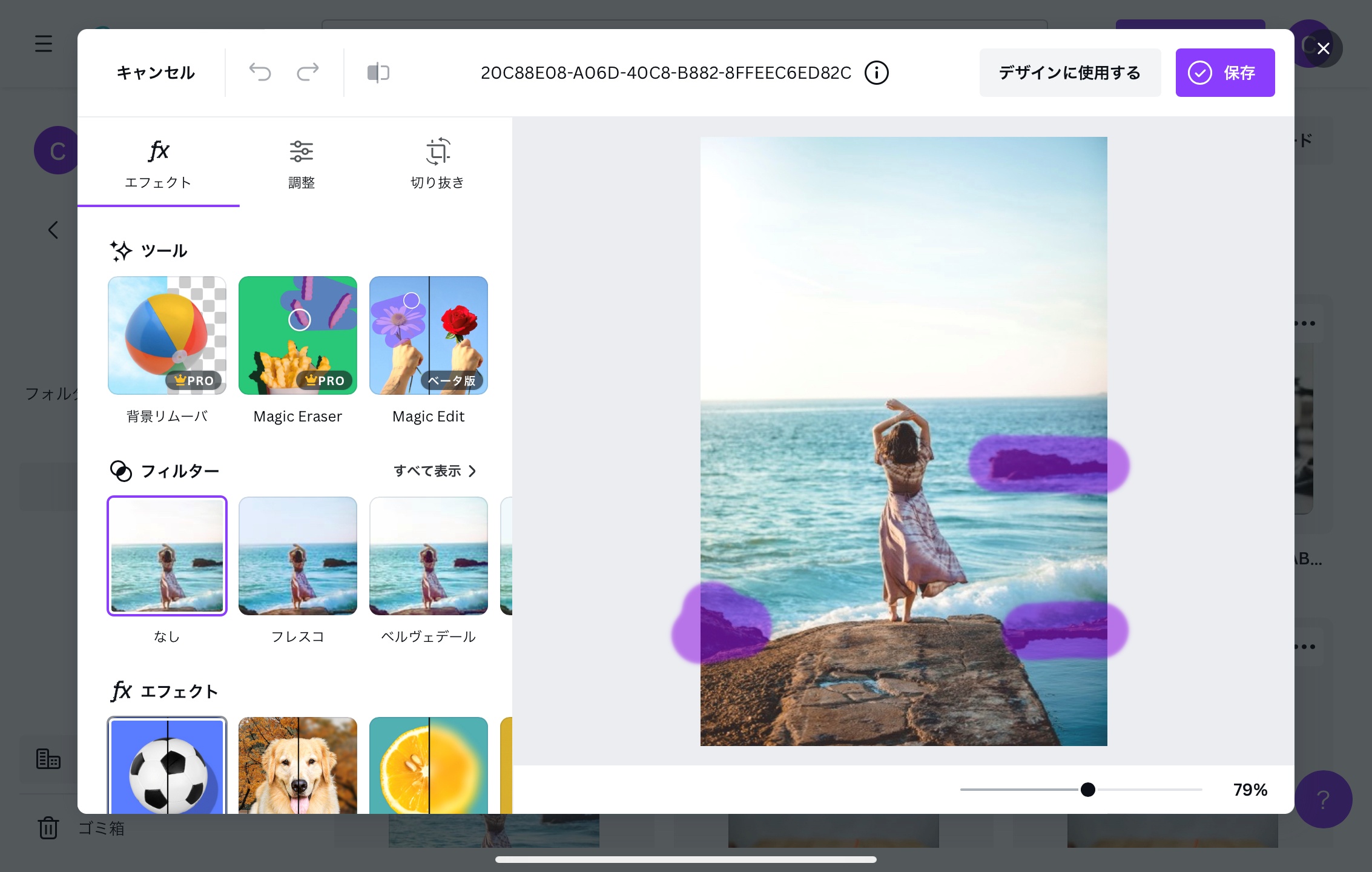Click the ツール sparkle heading icon
Viewport: 1372px width, 872px height.
(121, 251)
